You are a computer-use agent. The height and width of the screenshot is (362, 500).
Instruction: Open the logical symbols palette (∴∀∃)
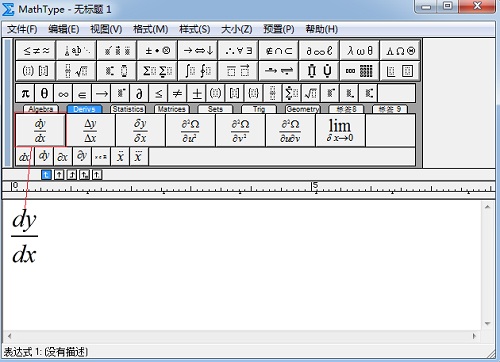[x=239, y=51]
